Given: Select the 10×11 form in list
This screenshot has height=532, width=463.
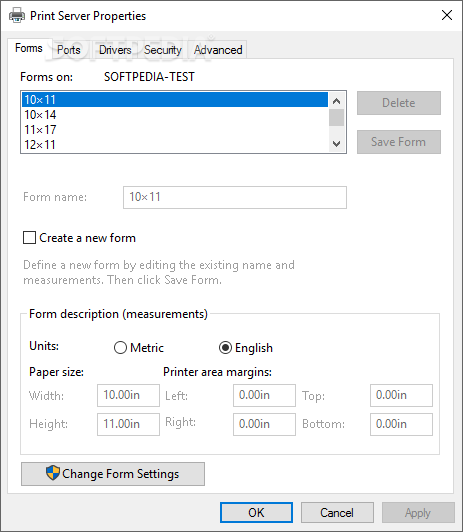Looking at the screenshot, I should click(x=175, y=100).
